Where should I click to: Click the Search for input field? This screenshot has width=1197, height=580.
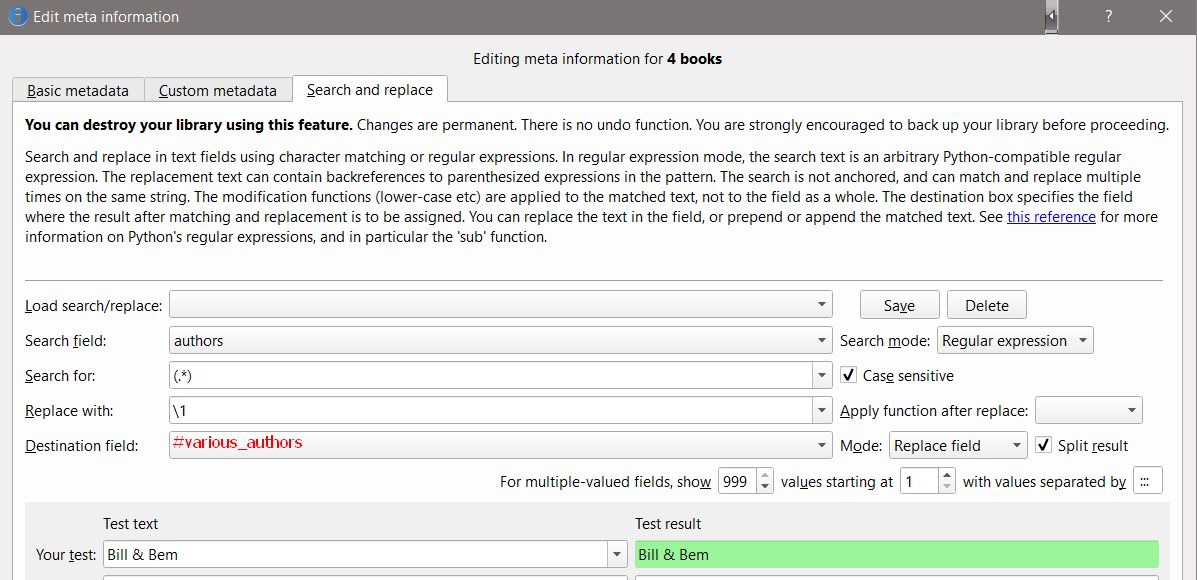490,376
